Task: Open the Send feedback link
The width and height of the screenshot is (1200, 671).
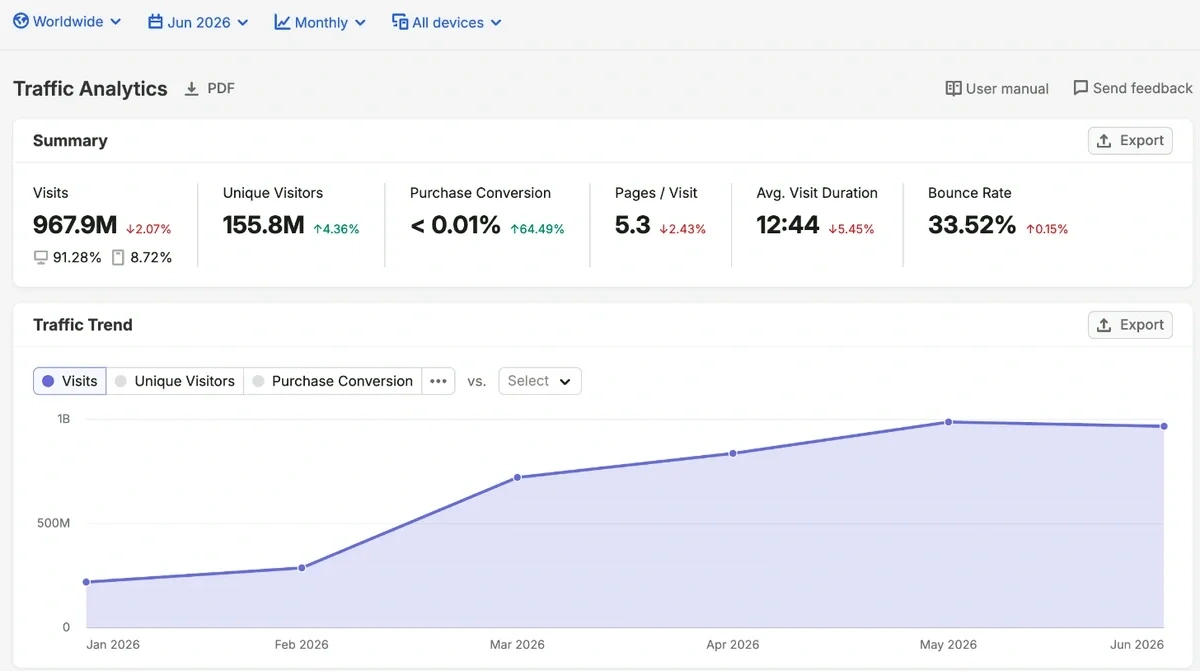Action: (1133, 88)
